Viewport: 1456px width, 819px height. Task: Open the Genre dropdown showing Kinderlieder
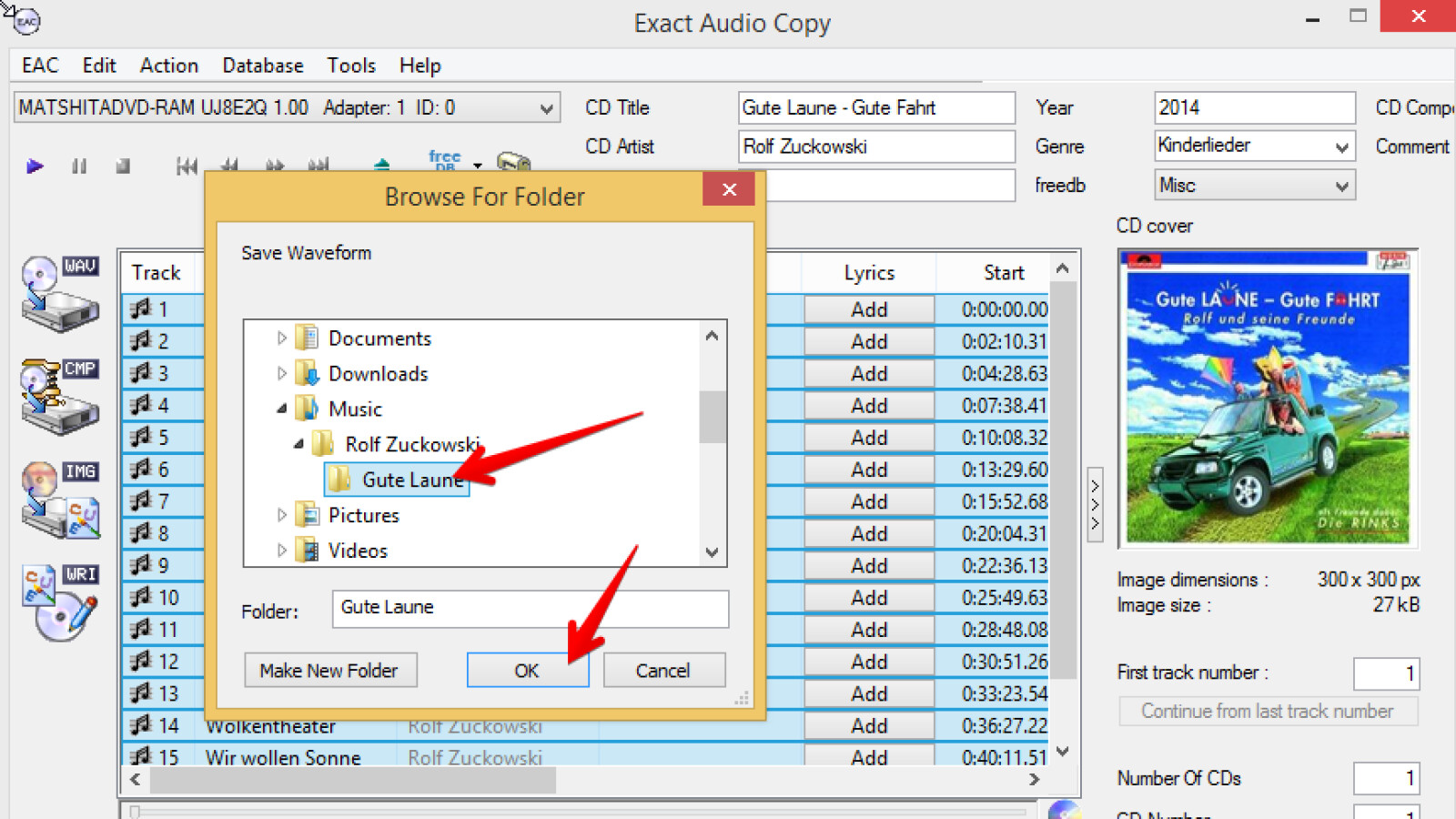tap(1341, 147)
